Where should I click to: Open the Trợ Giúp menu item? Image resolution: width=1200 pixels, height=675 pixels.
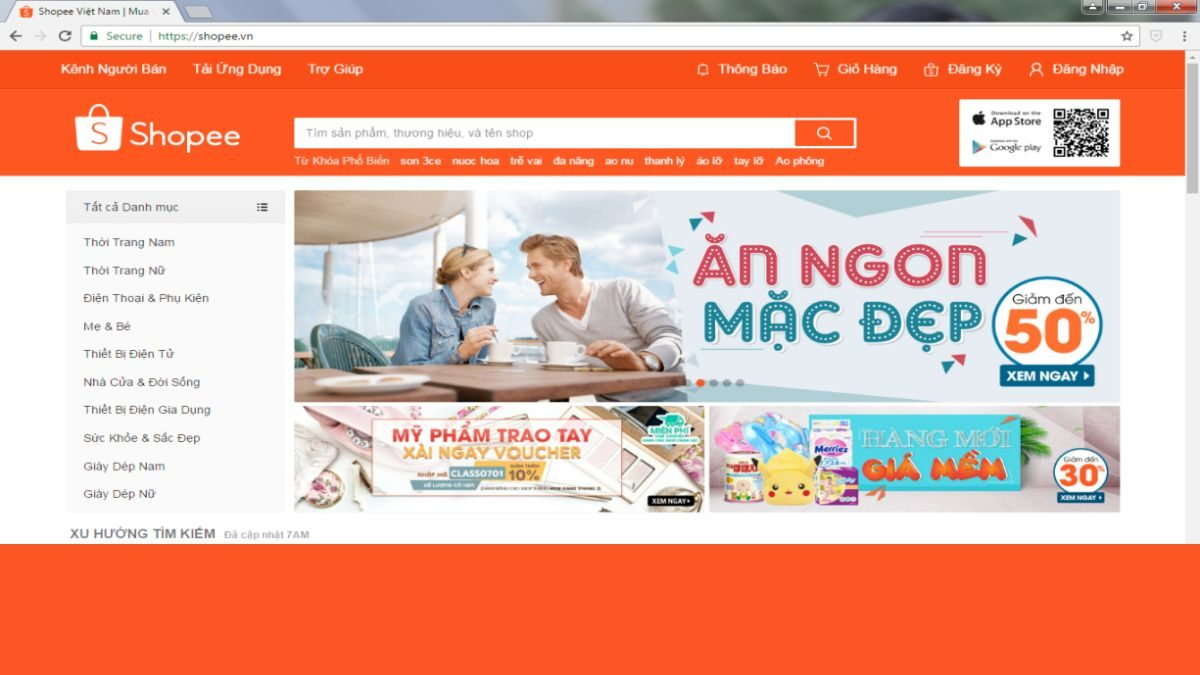335,70
